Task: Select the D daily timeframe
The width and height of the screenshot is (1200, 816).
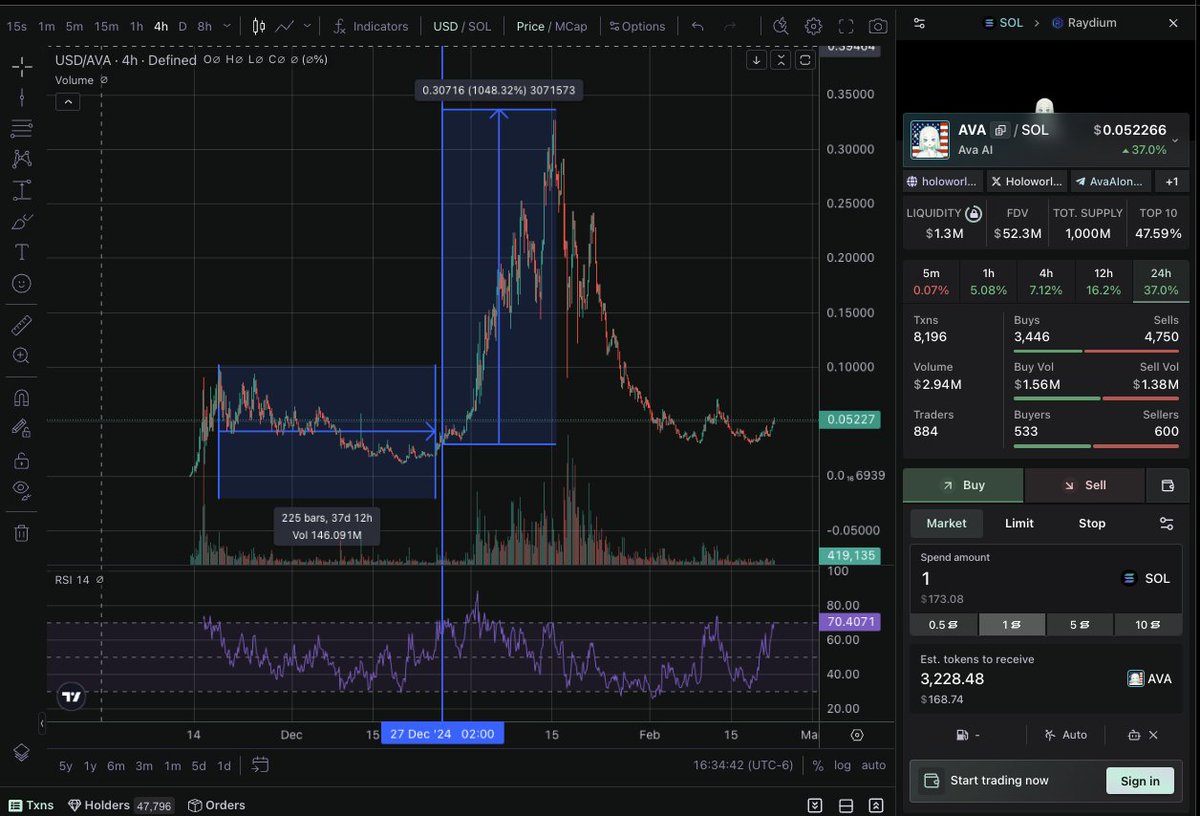Action: 182,26
